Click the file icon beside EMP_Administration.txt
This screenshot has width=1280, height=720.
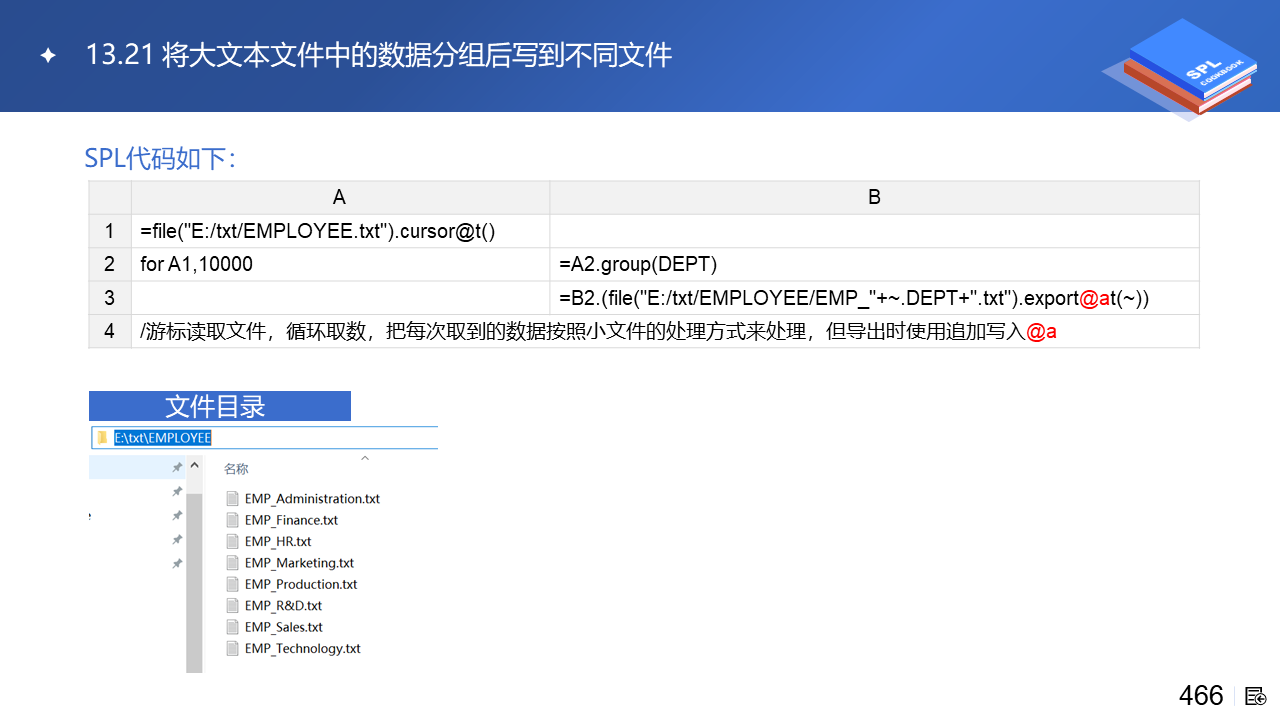[x=233, y=498]
